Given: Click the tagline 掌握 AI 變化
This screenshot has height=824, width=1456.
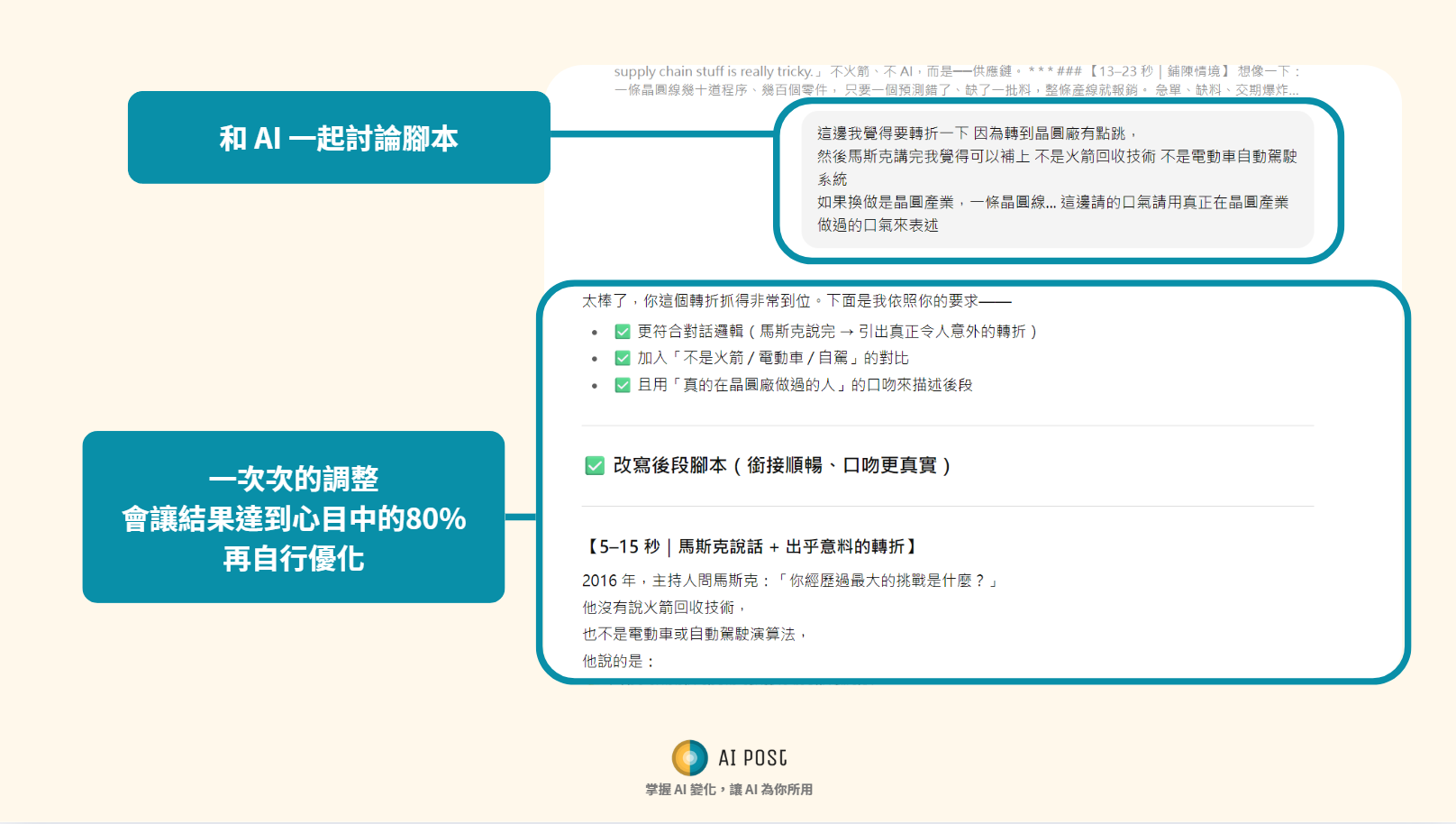Looking at the screenshot, I should [729, 790].
